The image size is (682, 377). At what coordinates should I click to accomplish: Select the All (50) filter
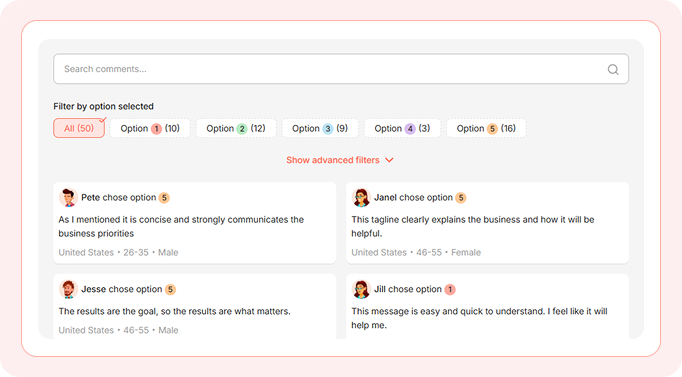[x=79, y=128]
